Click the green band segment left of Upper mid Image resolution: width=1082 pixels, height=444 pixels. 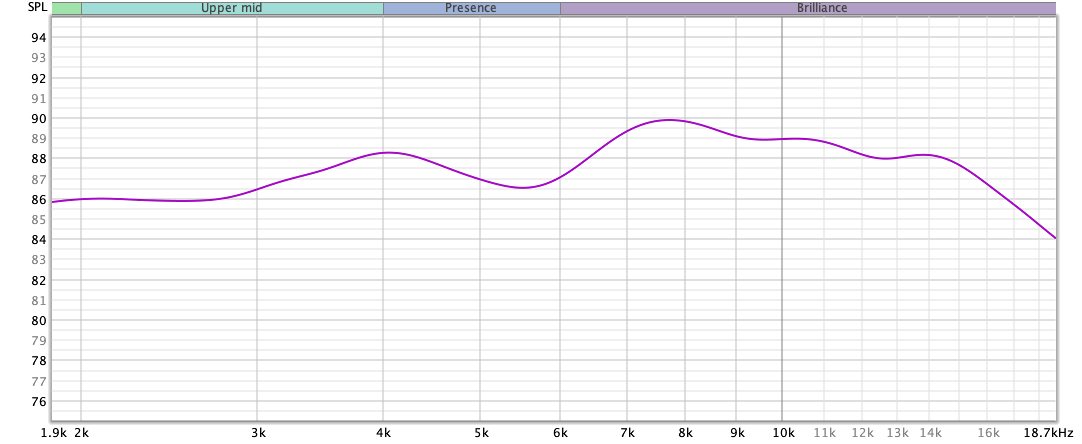(66, 8)
